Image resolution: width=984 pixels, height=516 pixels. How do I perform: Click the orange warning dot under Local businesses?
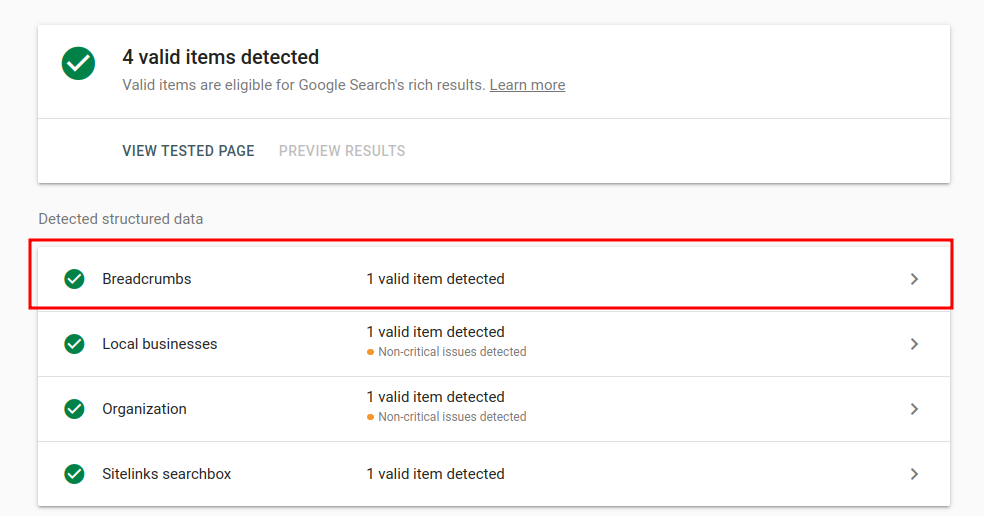[x=370, y=352]
